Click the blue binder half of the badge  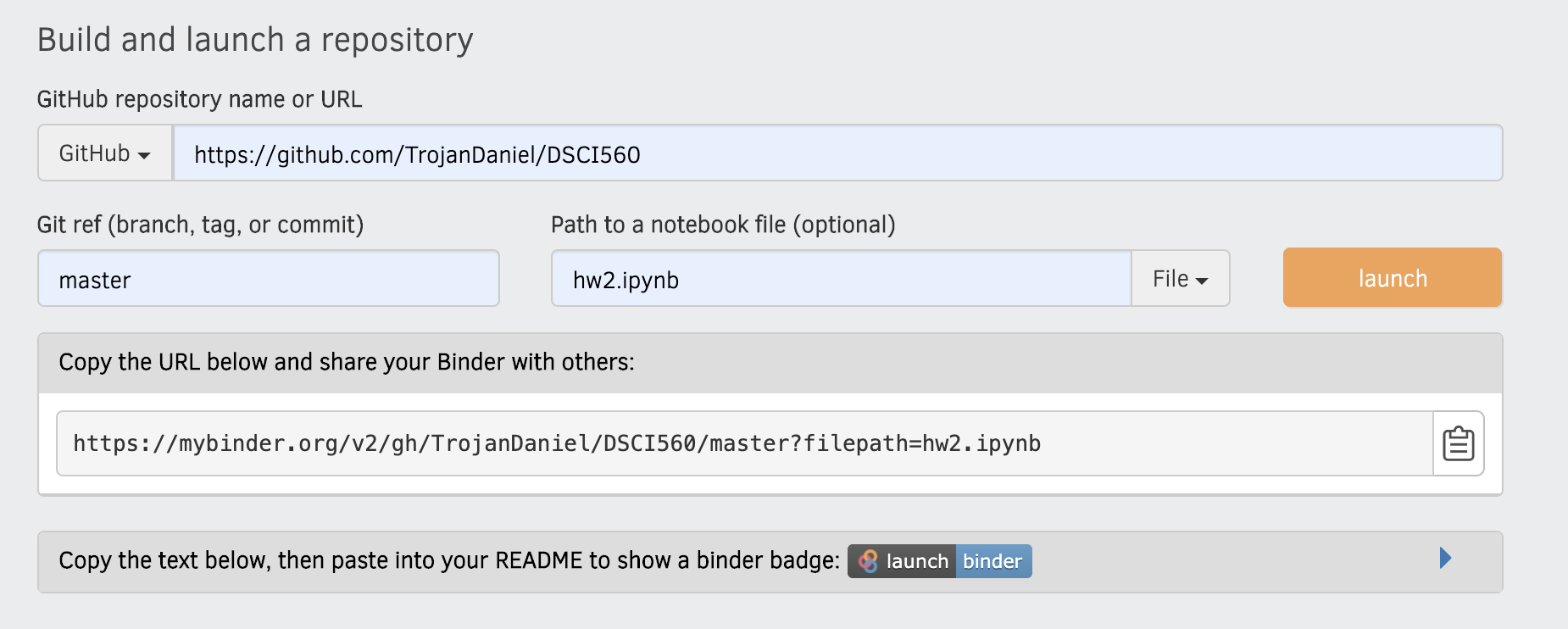tap(993, 561)
